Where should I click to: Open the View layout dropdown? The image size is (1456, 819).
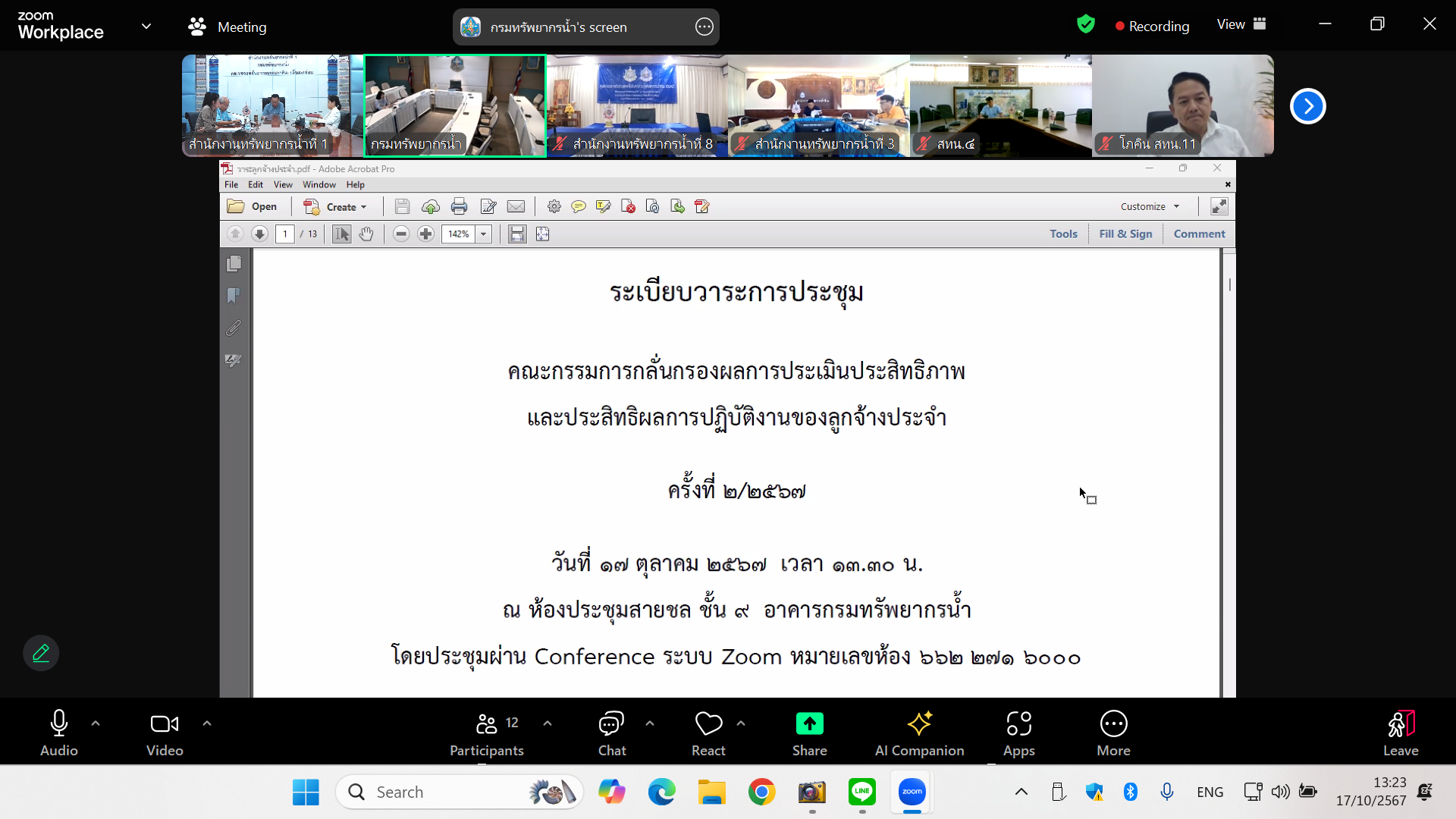click(1241, 24)
